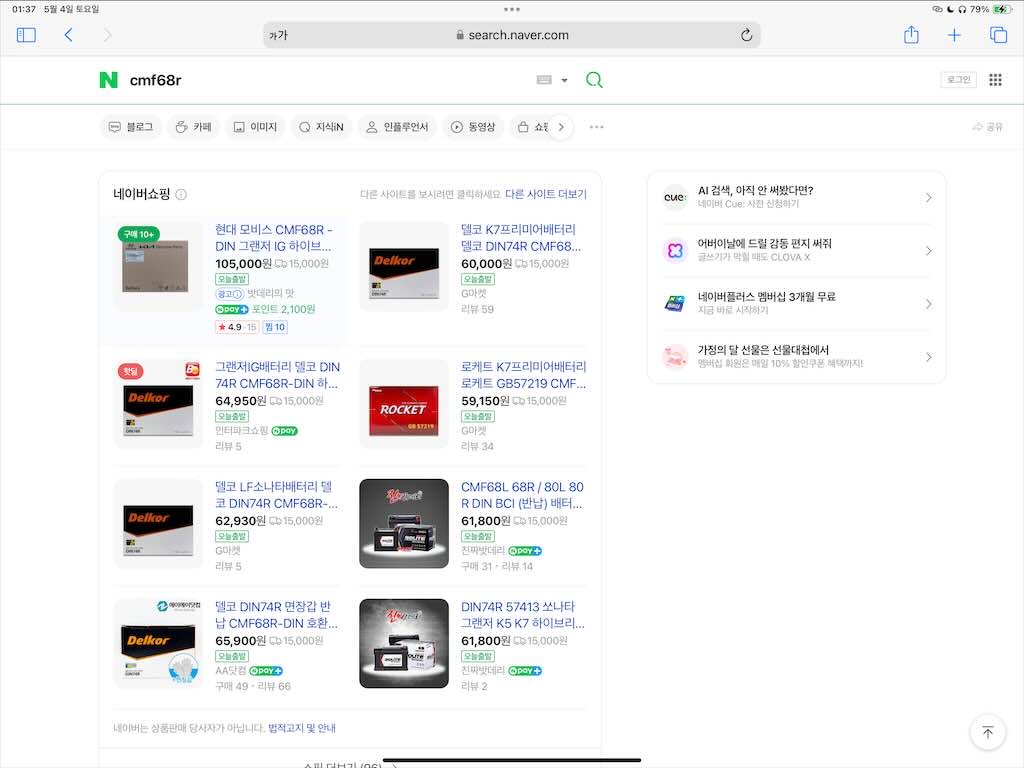Switch to the 동영상 tab
This screenshot has width=1024, height=768.
click(473, 127)
